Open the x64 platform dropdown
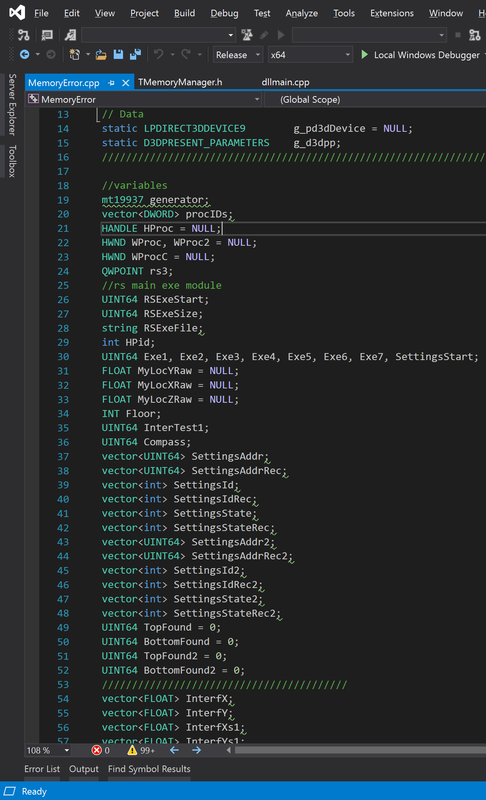 click(310, 55)
